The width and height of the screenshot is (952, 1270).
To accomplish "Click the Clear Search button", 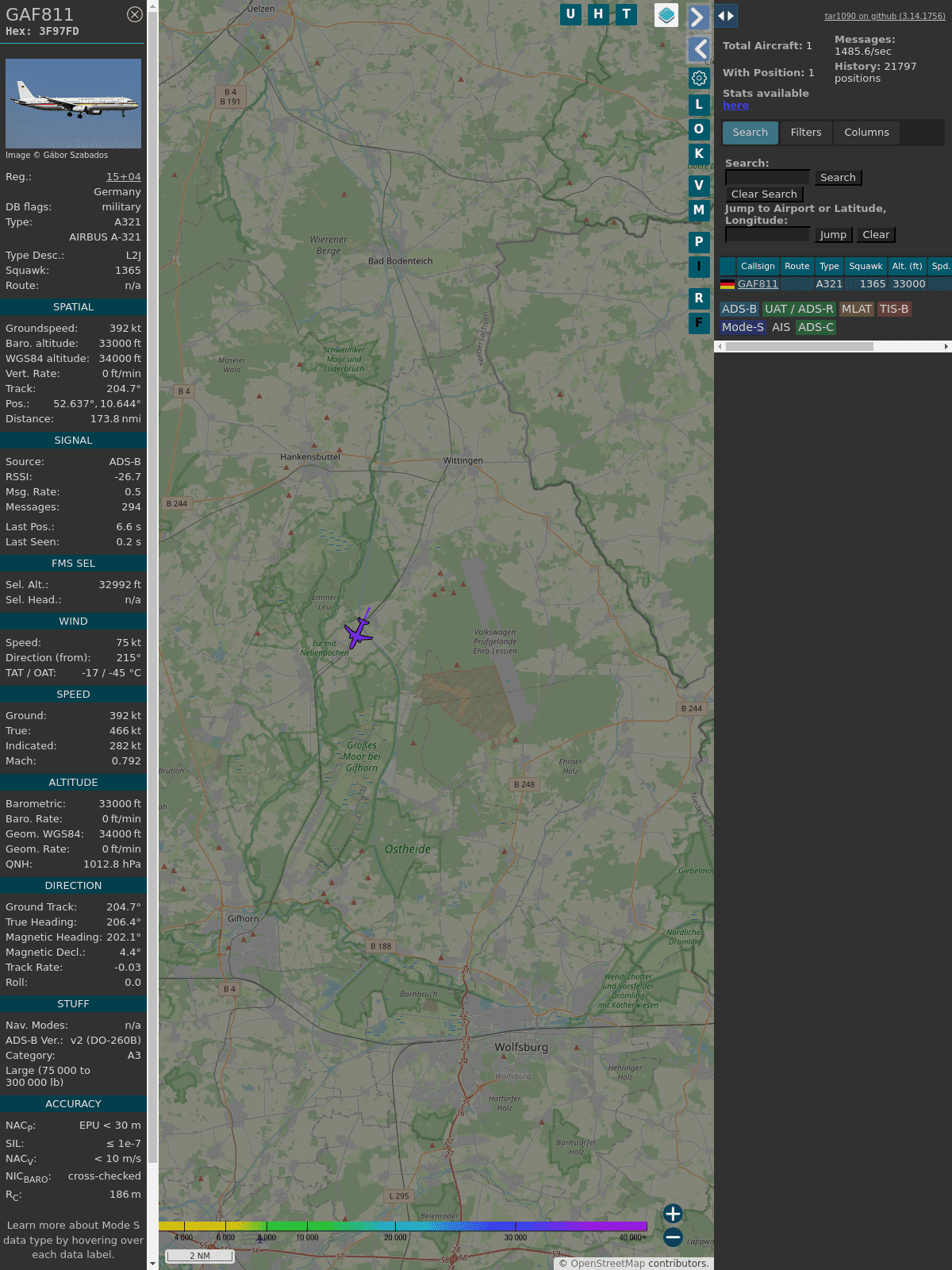I will pyautogui.click(x=764, y=194).
